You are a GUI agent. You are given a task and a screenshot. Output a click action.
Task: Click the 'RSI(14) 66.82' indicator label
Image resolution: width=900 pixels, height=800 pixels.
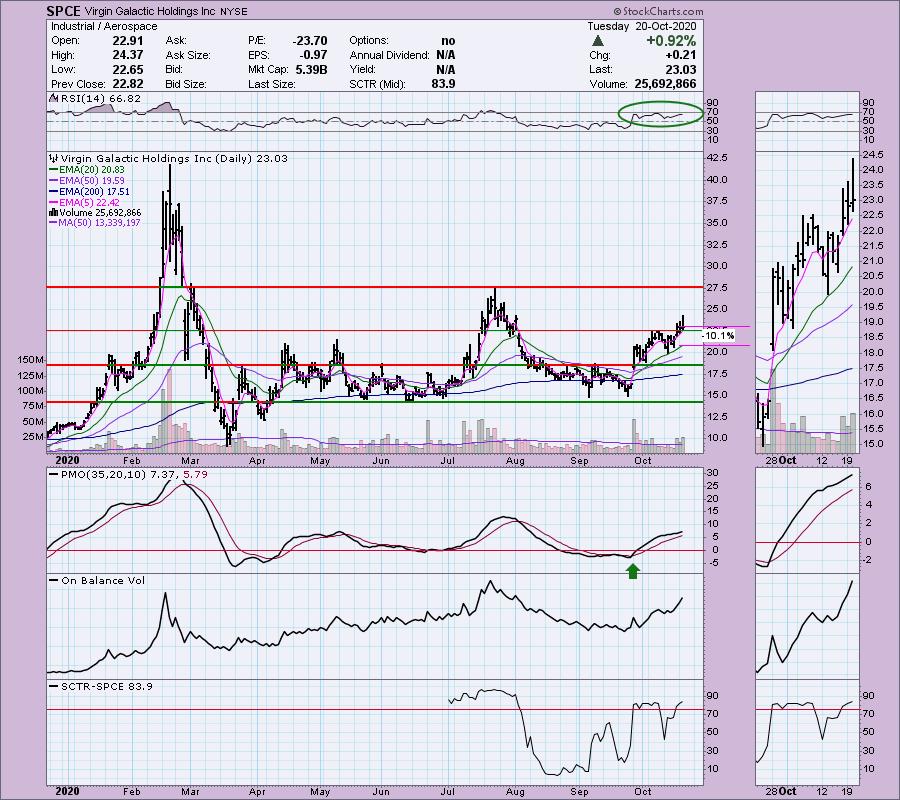coord(100,99)
